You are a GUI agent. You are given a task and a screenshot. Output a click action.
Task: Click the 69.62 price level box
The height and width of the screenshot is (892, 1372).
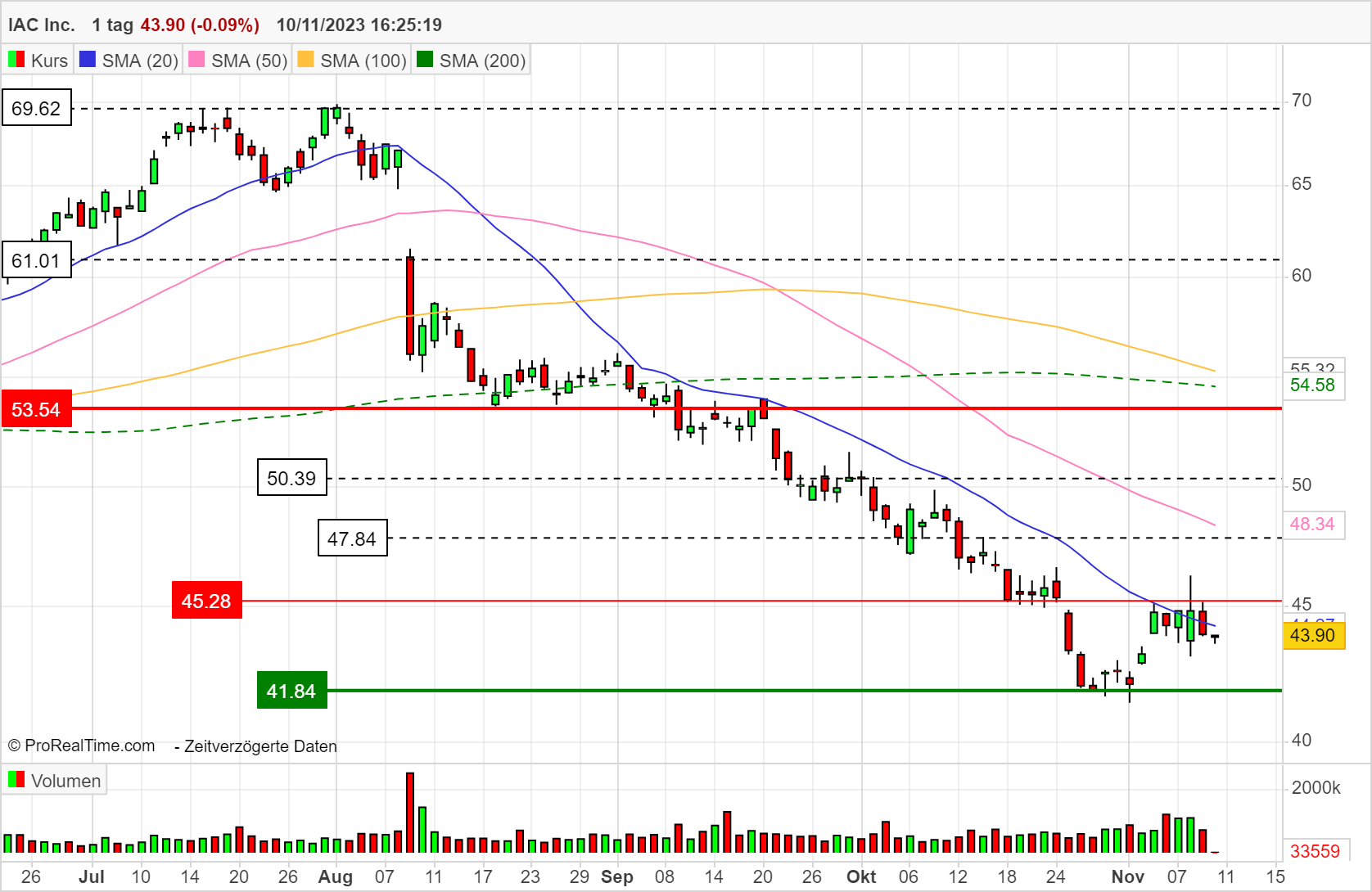[37, 108]
